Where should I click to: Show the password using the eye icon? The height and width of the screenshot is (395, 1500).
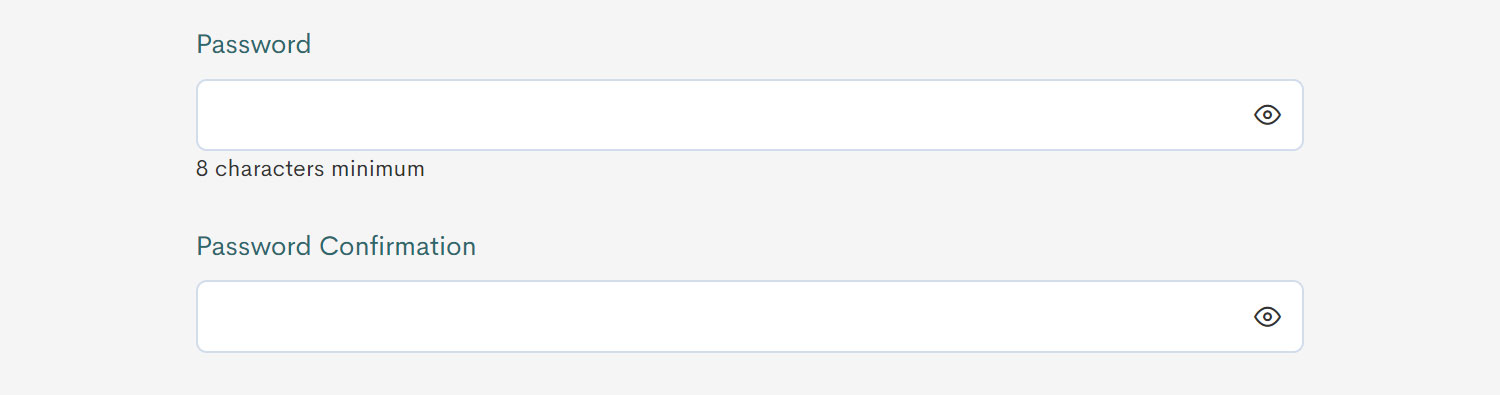[1267, 115]
